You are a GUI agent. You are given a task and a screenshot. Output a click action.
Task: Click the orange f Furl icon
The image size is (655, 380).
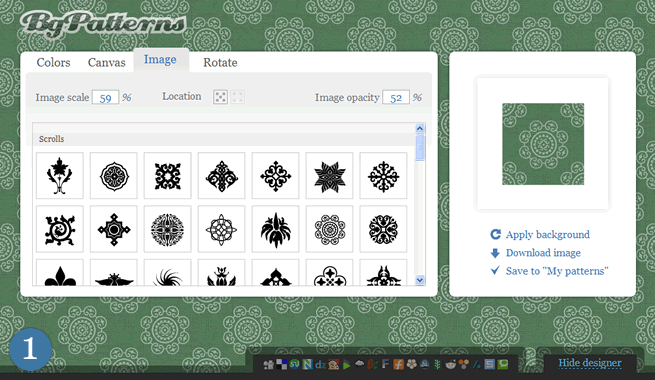point(399,364)
